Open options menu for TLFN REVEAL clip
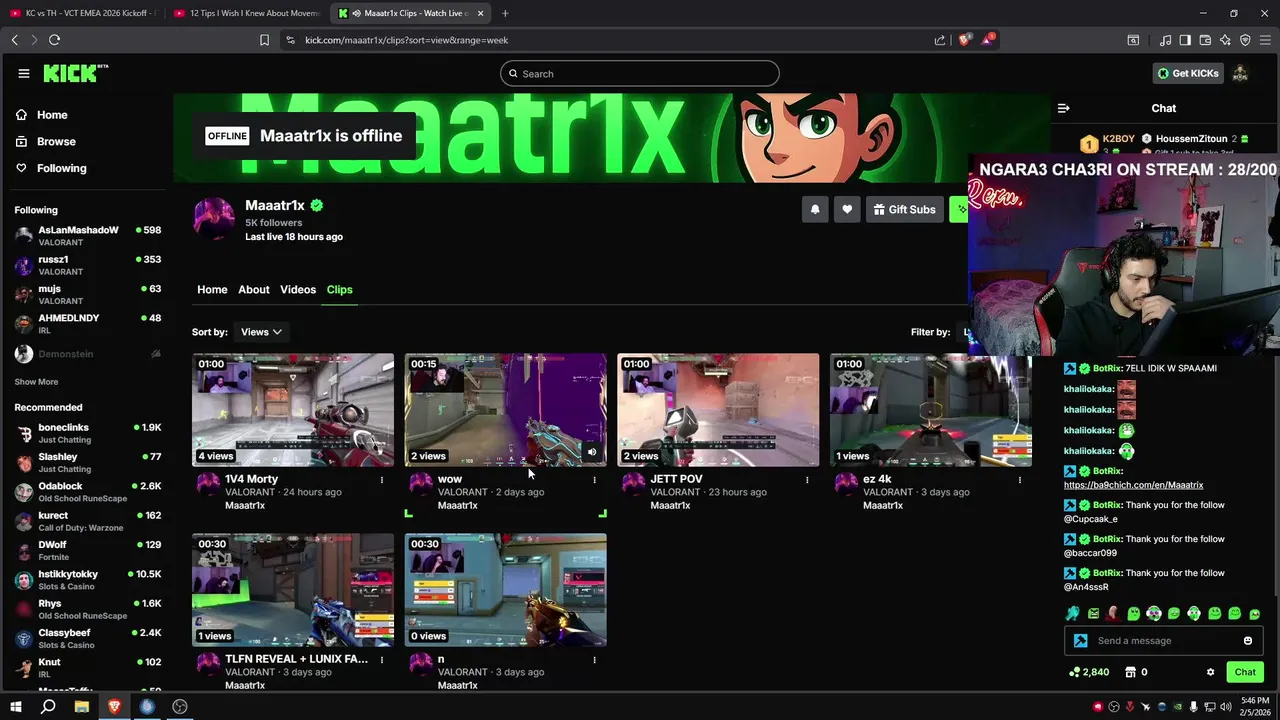The width and height of the screenshot is (1280, 720). 382,660
